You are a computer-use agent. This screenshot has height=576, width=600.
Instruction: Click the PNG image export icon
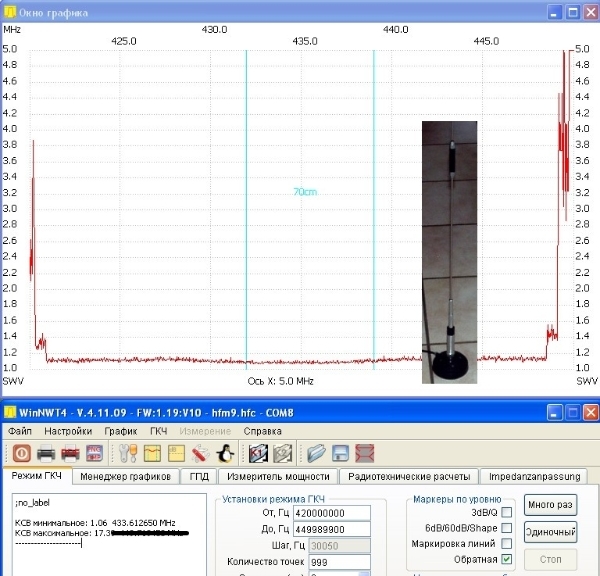(x=94, y=454)
